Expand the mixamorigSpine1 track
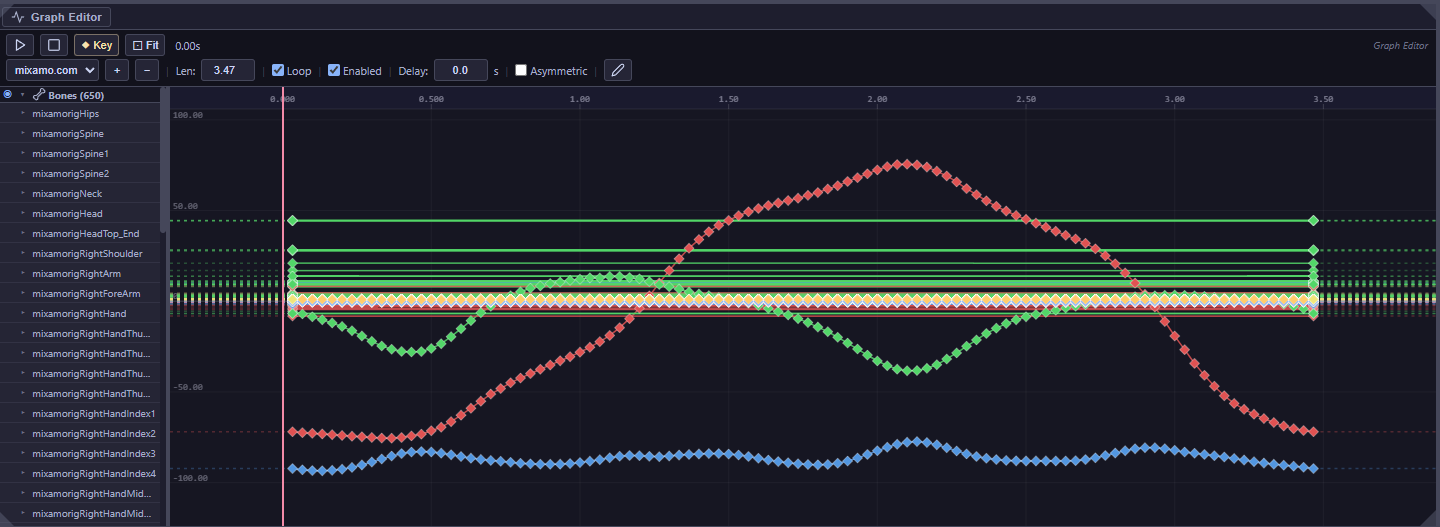The image size is (1440, 527). [x=22, y=154]
